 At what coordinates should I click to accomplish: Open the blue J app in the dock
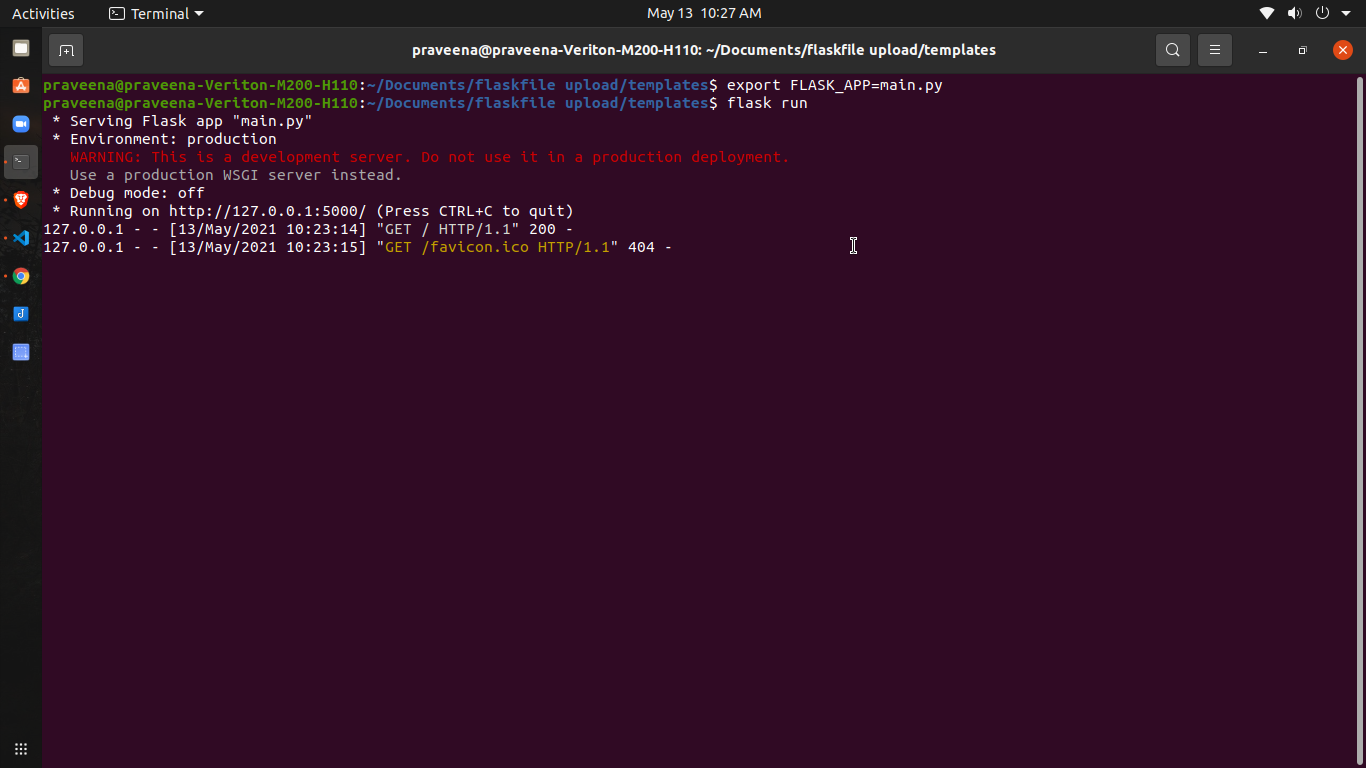[x=21, y=314]
